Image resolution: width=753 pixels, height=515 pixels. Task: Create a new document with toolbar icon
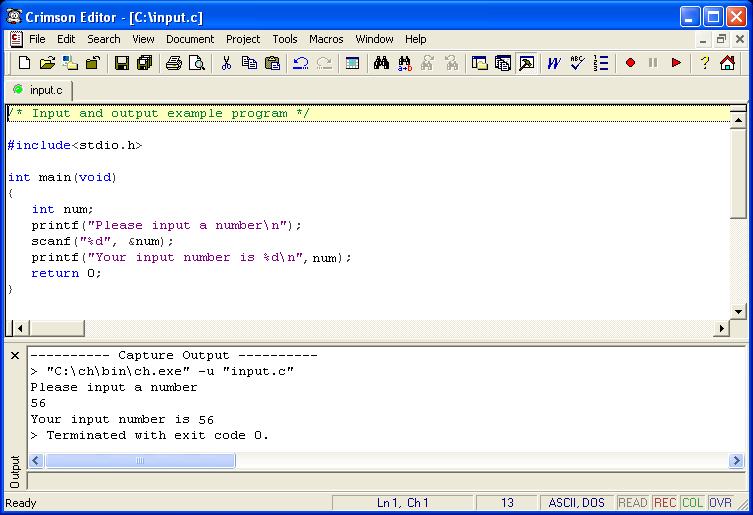click(x=25, y=64)
